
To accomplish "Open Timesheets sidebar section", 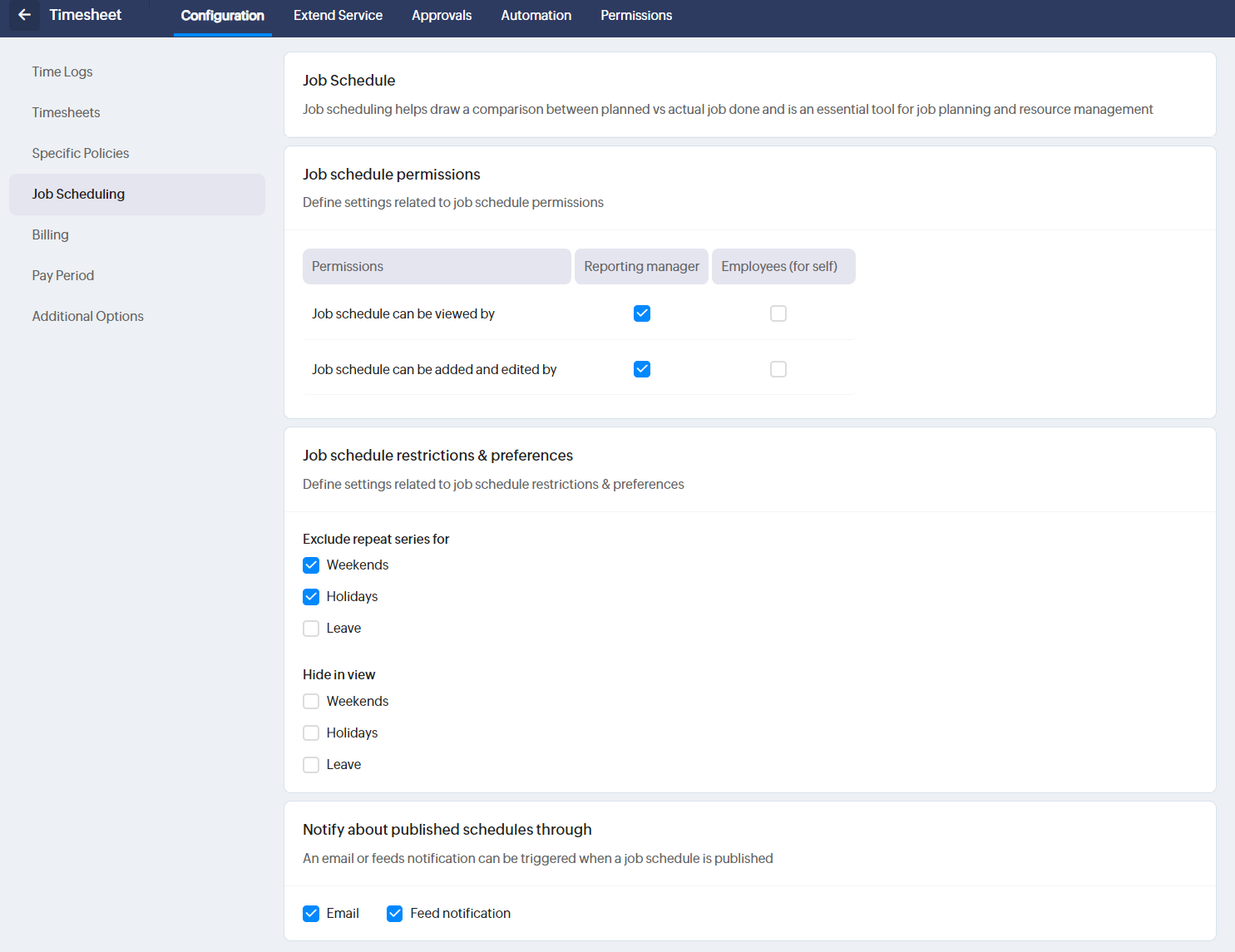I will click(66, 113).
